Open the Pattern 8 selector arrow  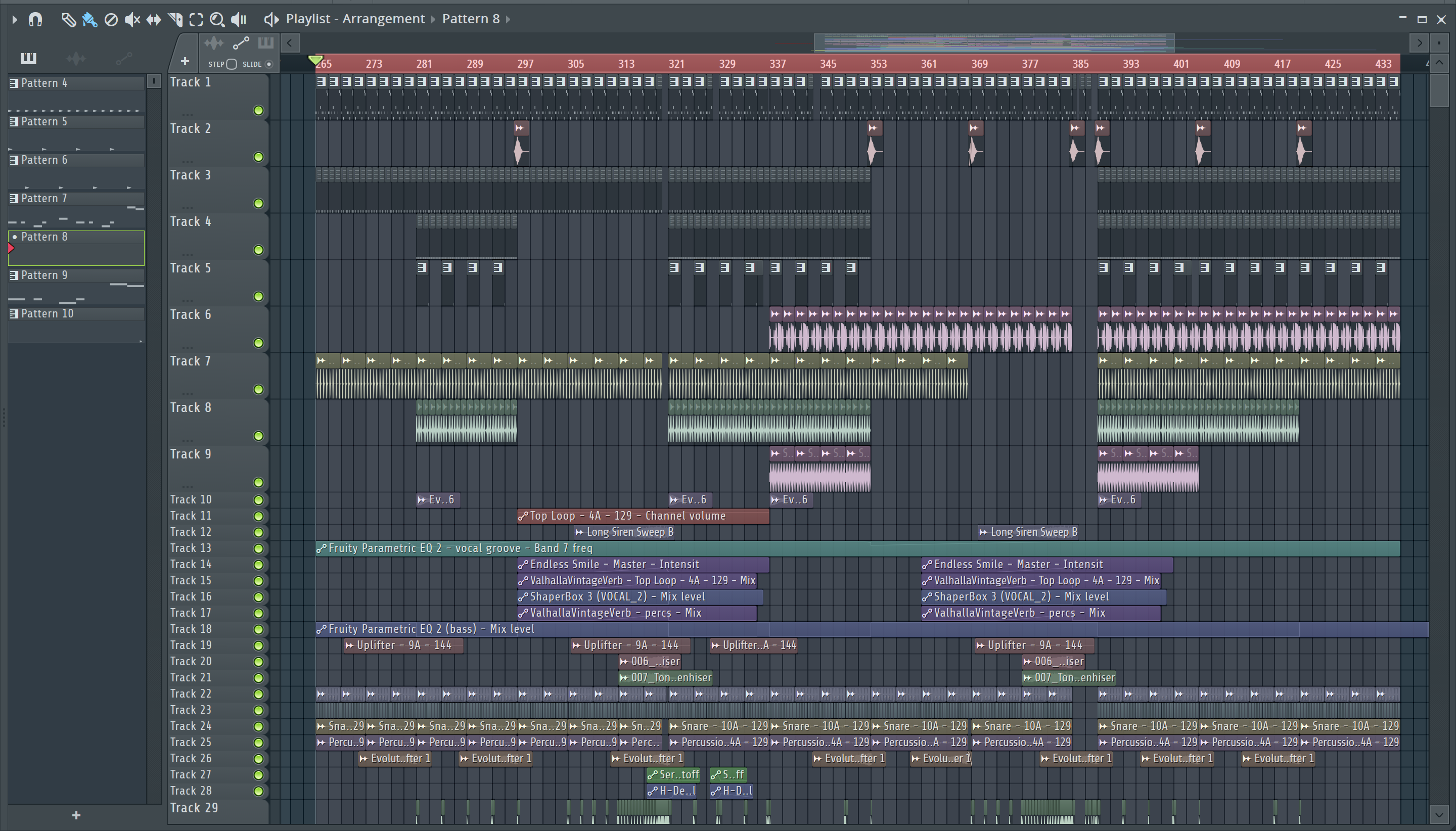pos(508,19)
